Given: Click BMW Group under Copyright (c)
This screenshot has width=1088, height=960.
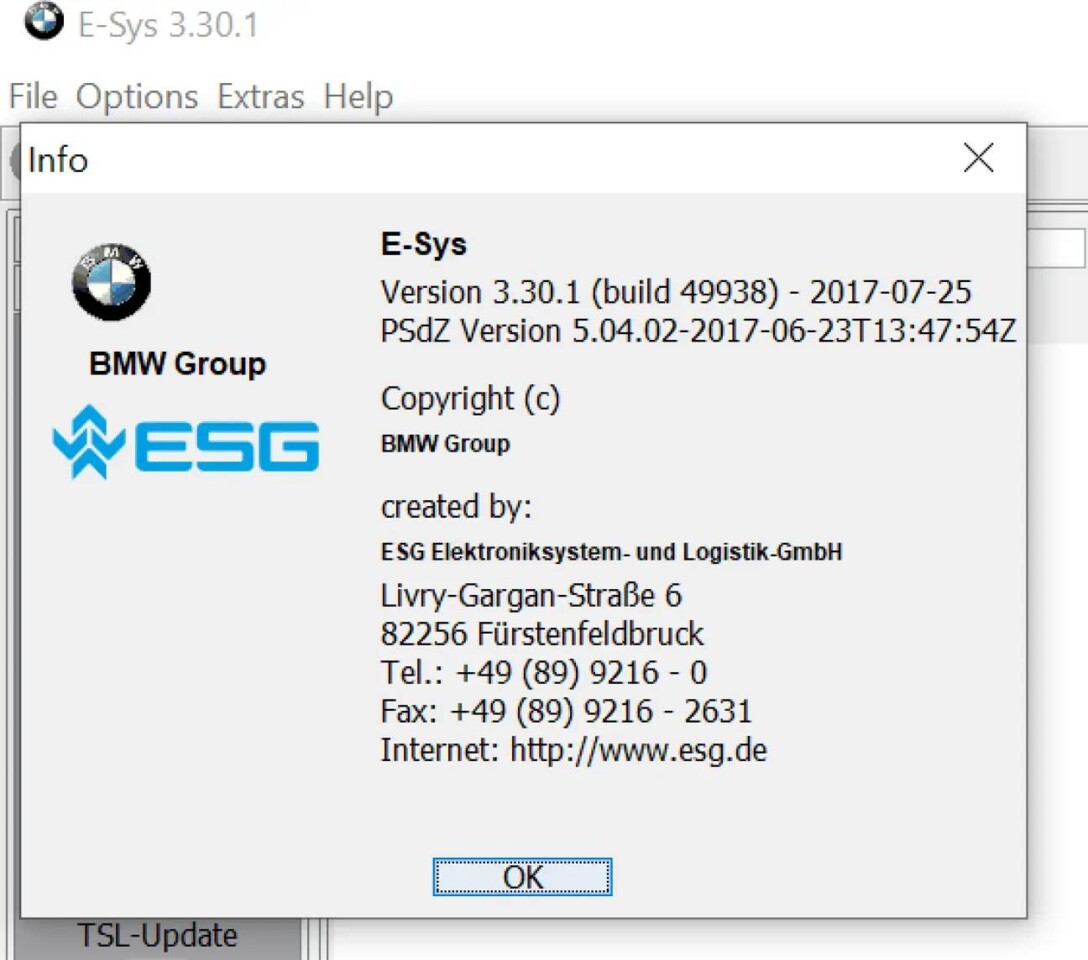Looking at the screenshot, I should pos(445,444).
